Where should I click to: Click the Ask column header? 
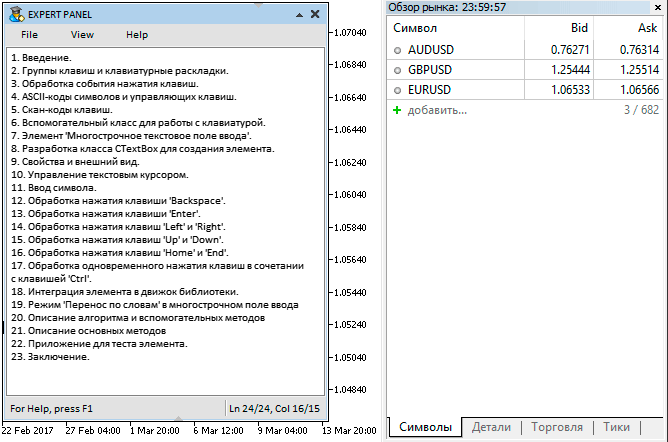[x=628, y=28]
